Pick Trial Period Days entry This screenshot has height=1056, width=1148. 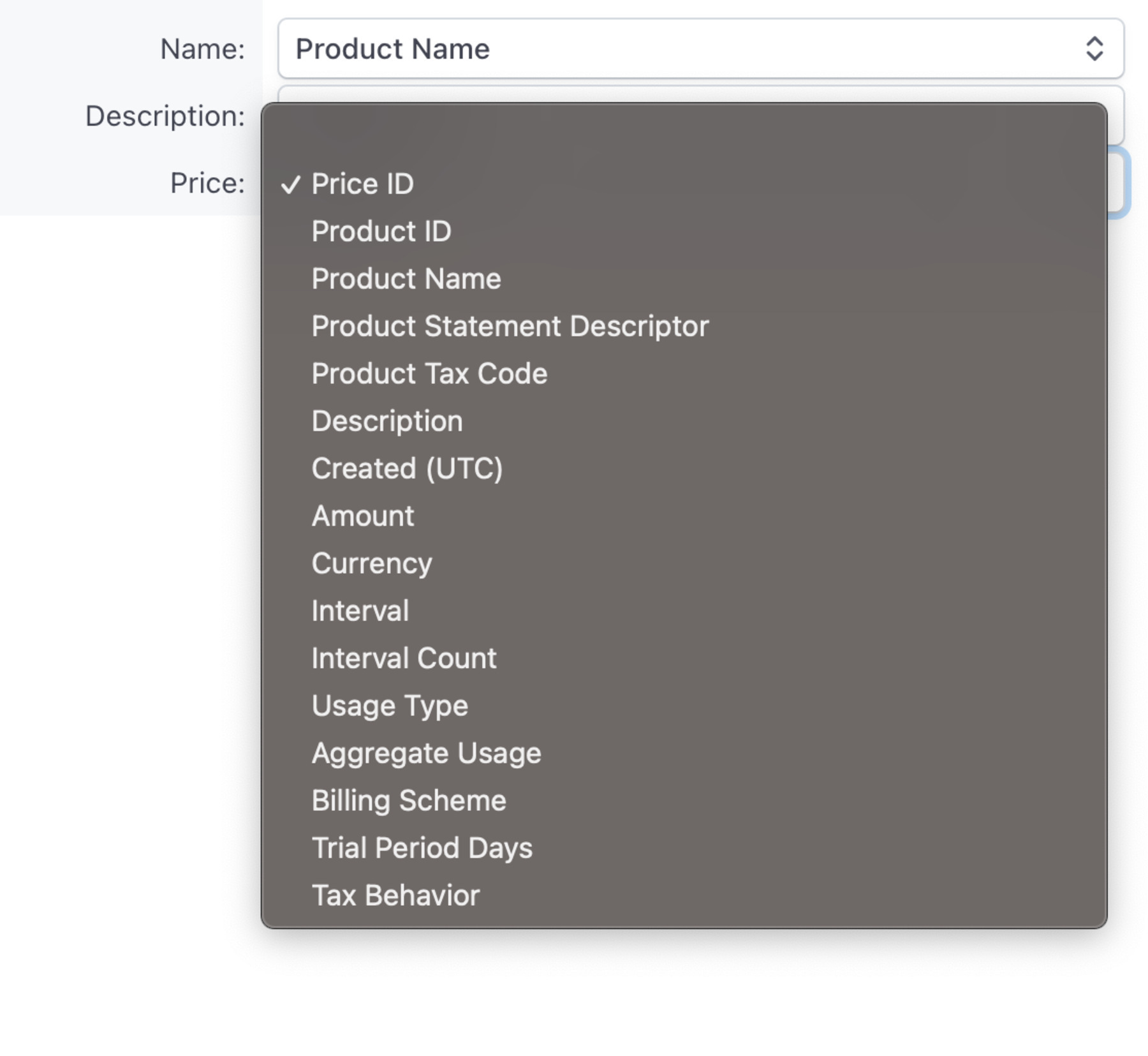[x=422, y=847]
